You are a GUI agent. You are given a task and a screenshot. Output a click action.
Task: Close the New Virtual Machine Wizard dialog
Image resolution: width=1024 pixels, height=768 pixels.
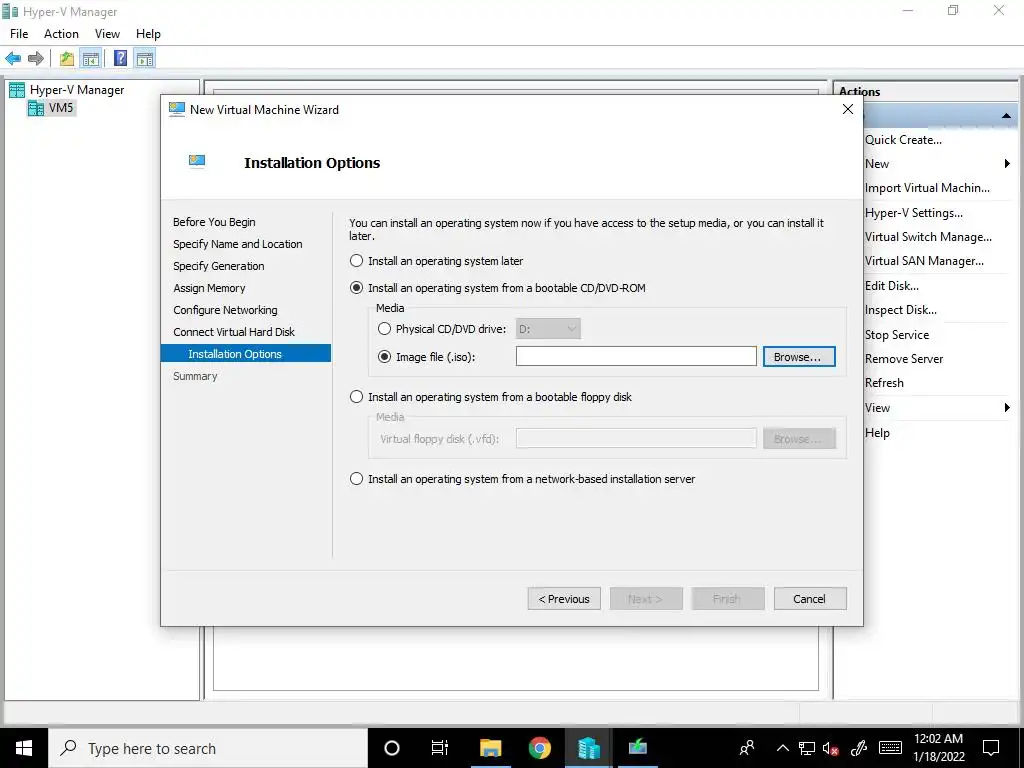[848, 110]
